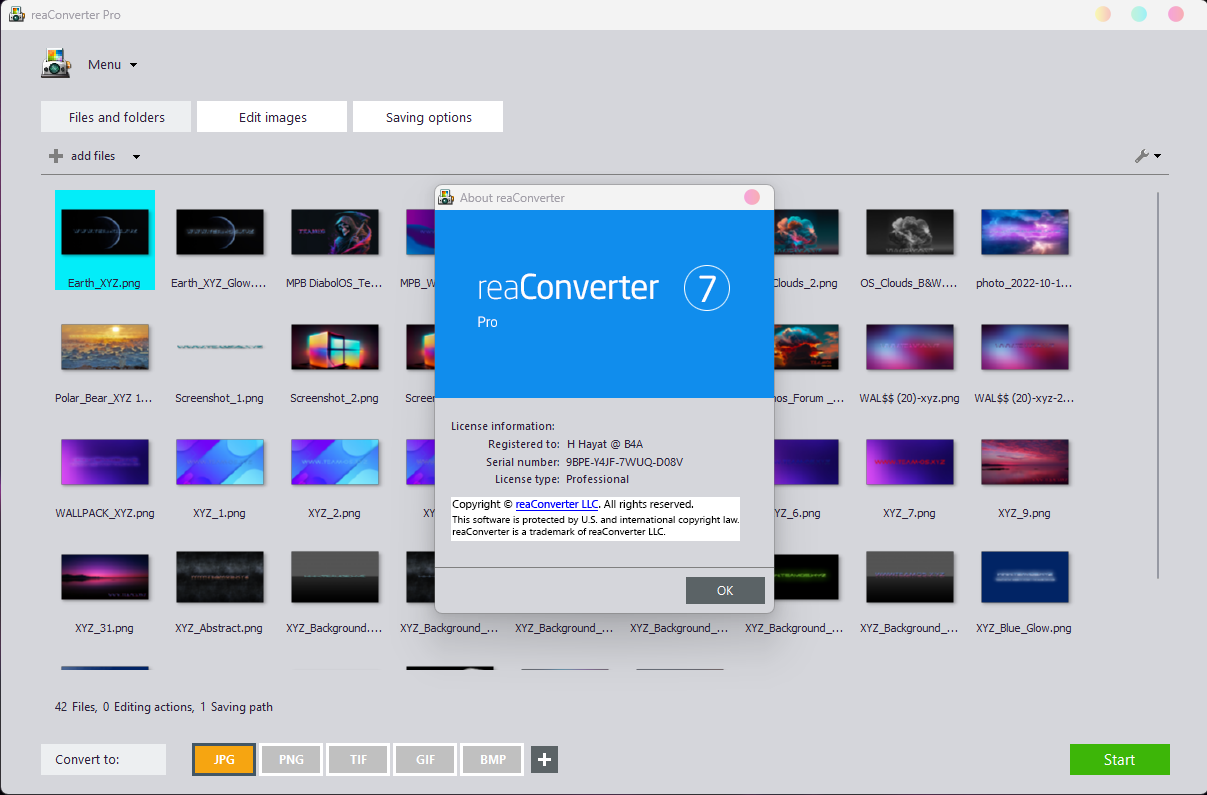The width and height of the screenshot is (1207, 795).
Task: Select the WALLPACK_XYZ.png thumbnail
Action: (x=105, y=462)
